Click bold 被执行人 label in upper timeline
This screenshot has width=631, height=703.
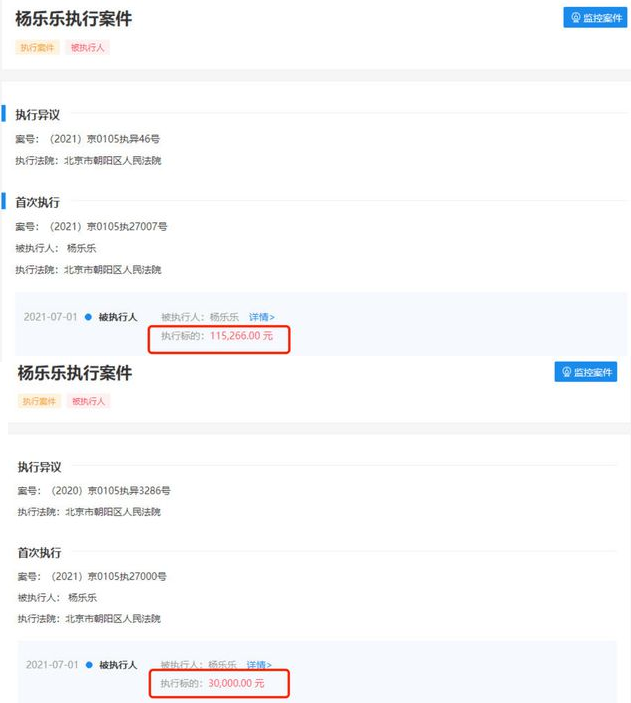click(118, 317)
